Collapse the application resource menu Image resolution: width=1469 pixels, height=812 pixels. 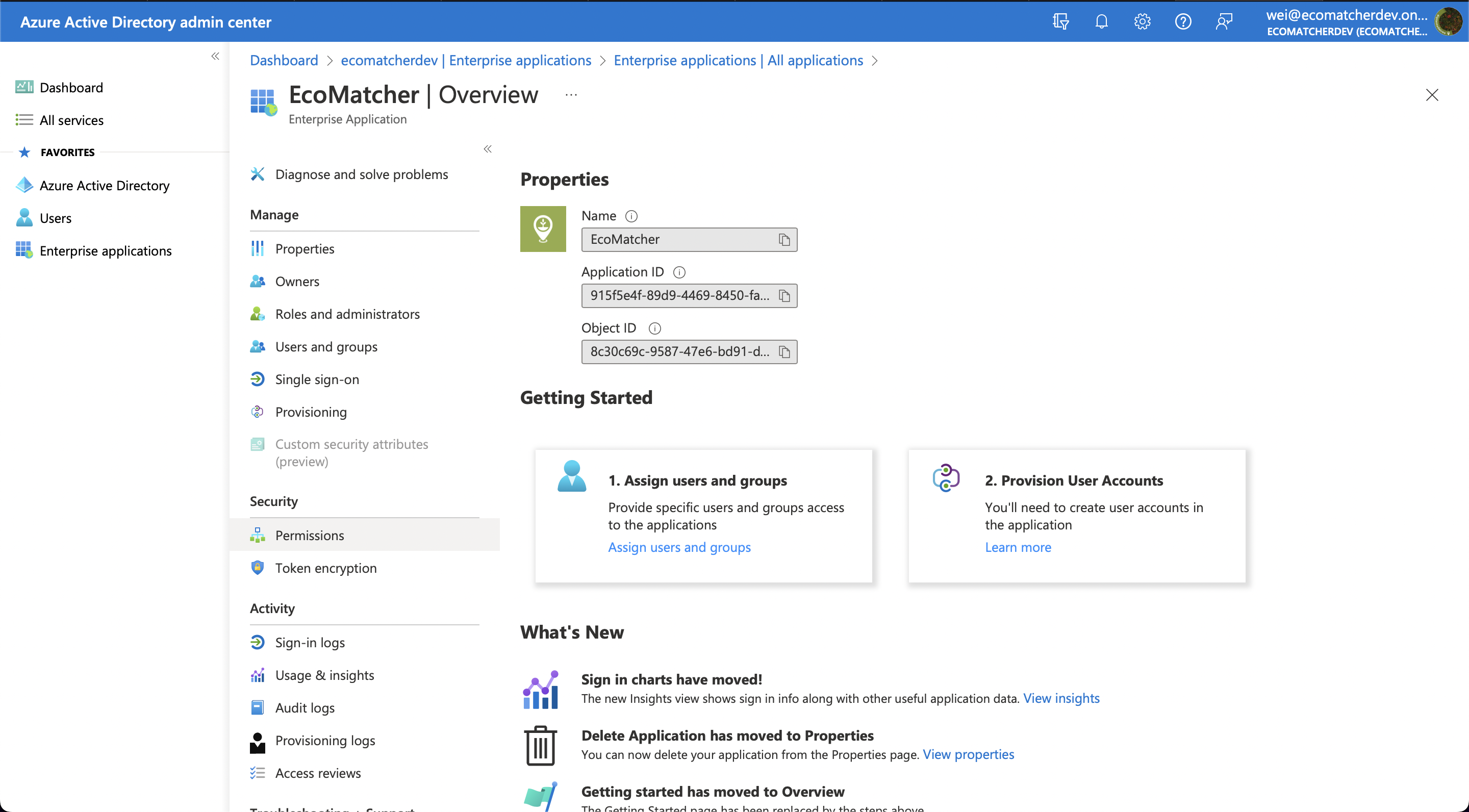pos(488,149)
